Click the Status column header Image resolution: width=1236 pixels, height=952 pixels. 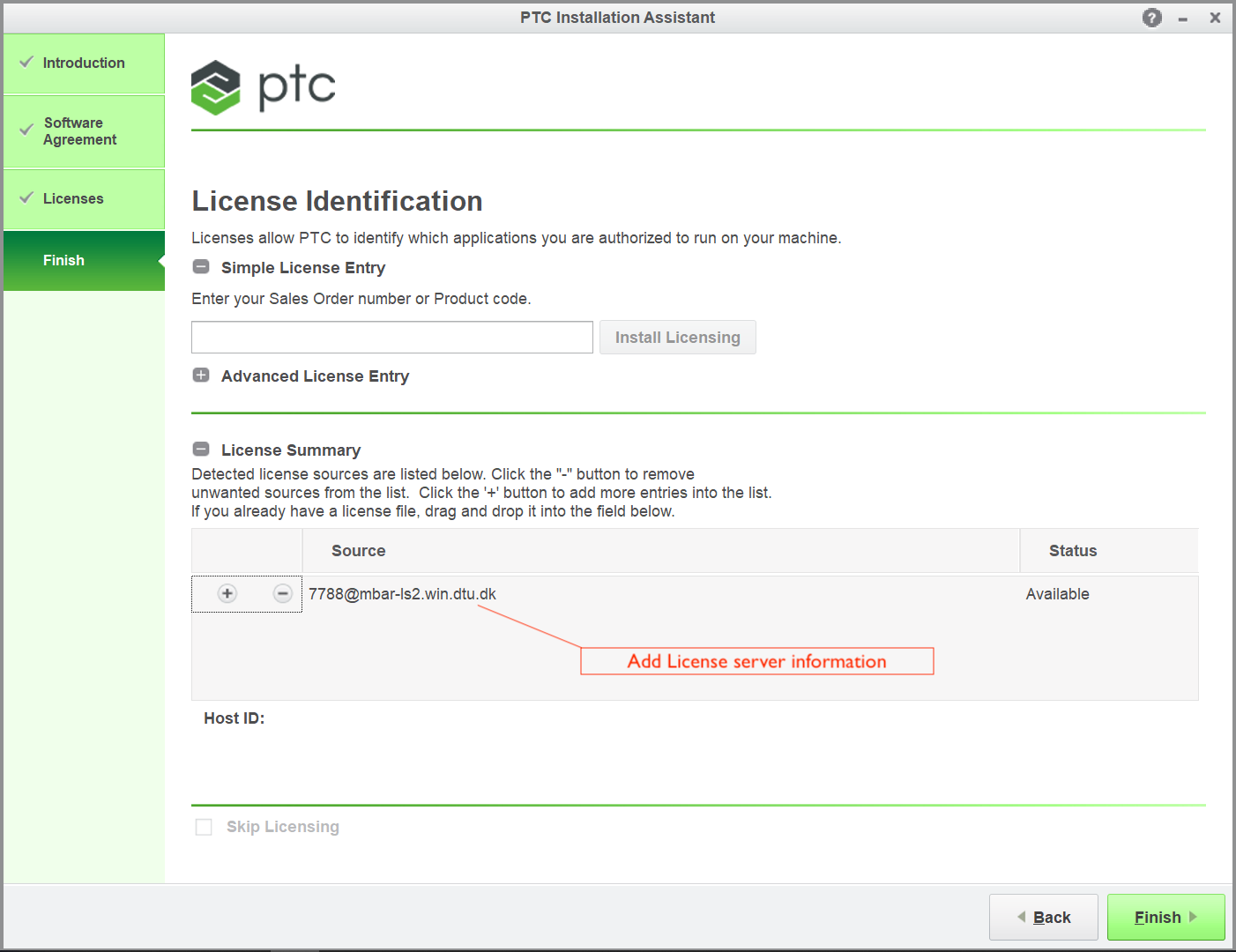click(x=1109, y=551)
